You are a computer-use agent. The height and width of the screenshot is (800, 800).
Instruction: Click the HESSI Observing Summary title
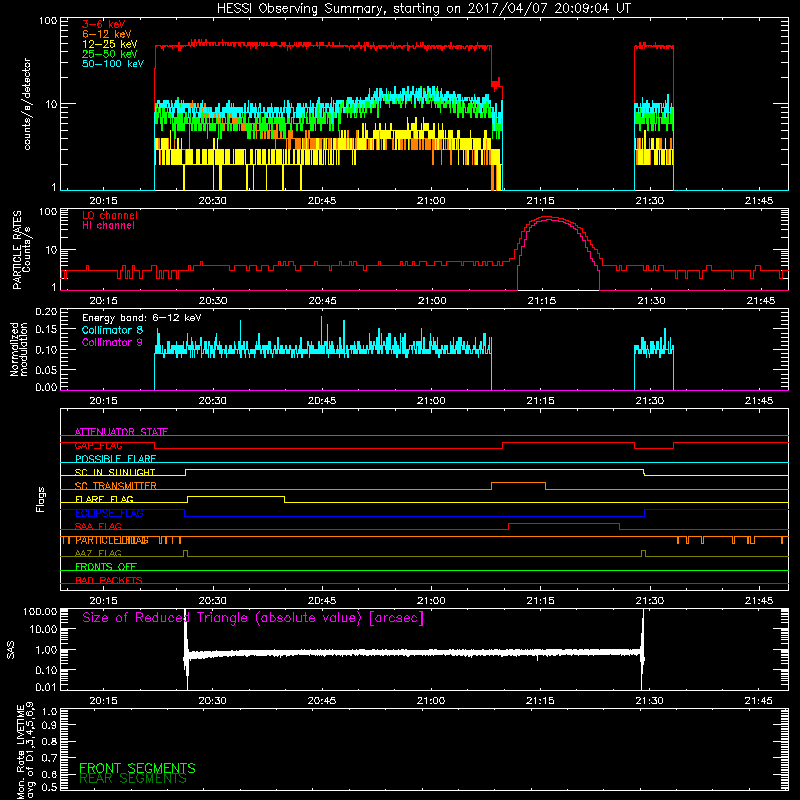424,9
